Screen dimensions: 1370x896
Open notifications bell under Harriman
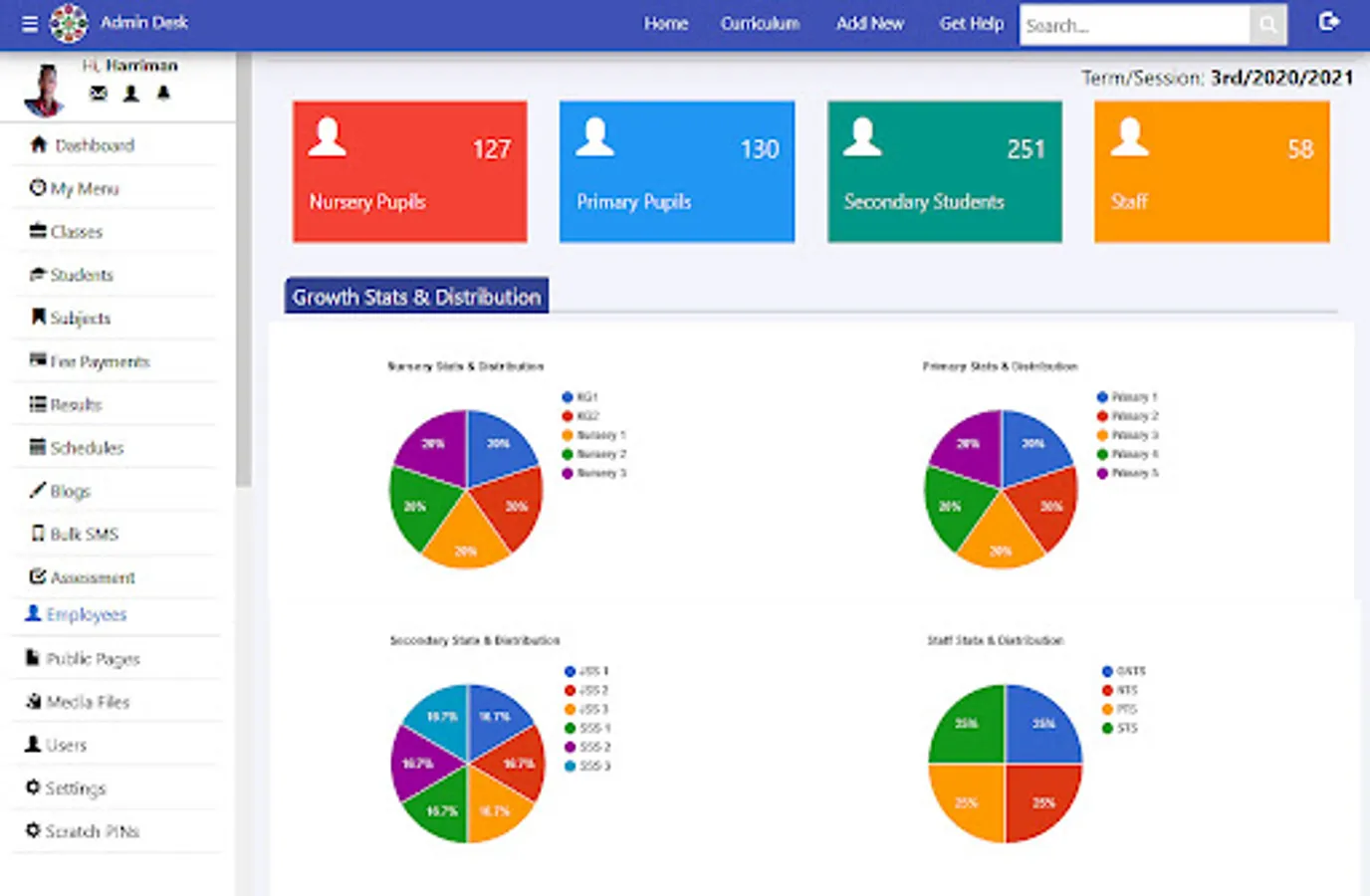[x=163, y=94]
